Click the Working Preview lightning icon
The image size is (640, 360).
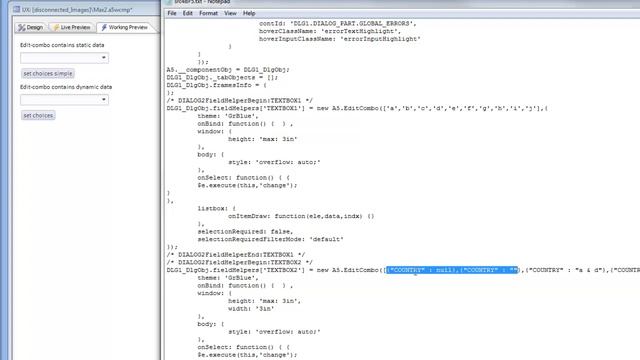104,27
